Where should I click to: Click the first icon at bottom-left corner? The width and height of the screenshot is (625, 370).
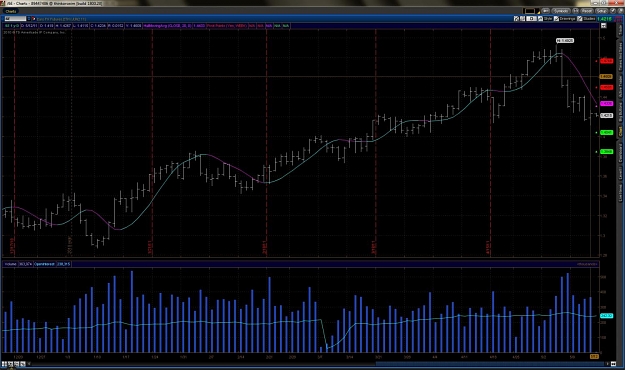point(4,364)
